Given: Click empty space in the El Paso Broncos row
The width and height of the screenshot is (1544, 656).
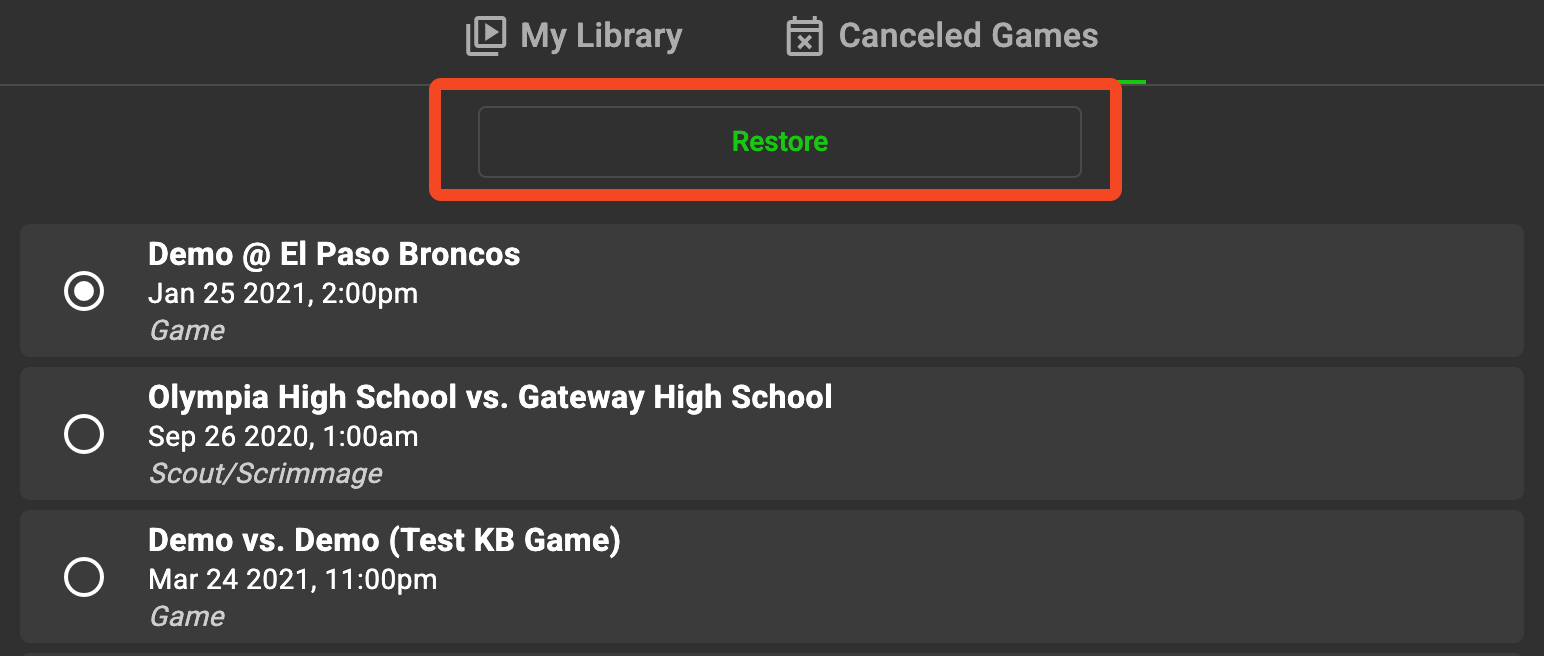Looking at the screenshot, I should tap(1000, 291).
